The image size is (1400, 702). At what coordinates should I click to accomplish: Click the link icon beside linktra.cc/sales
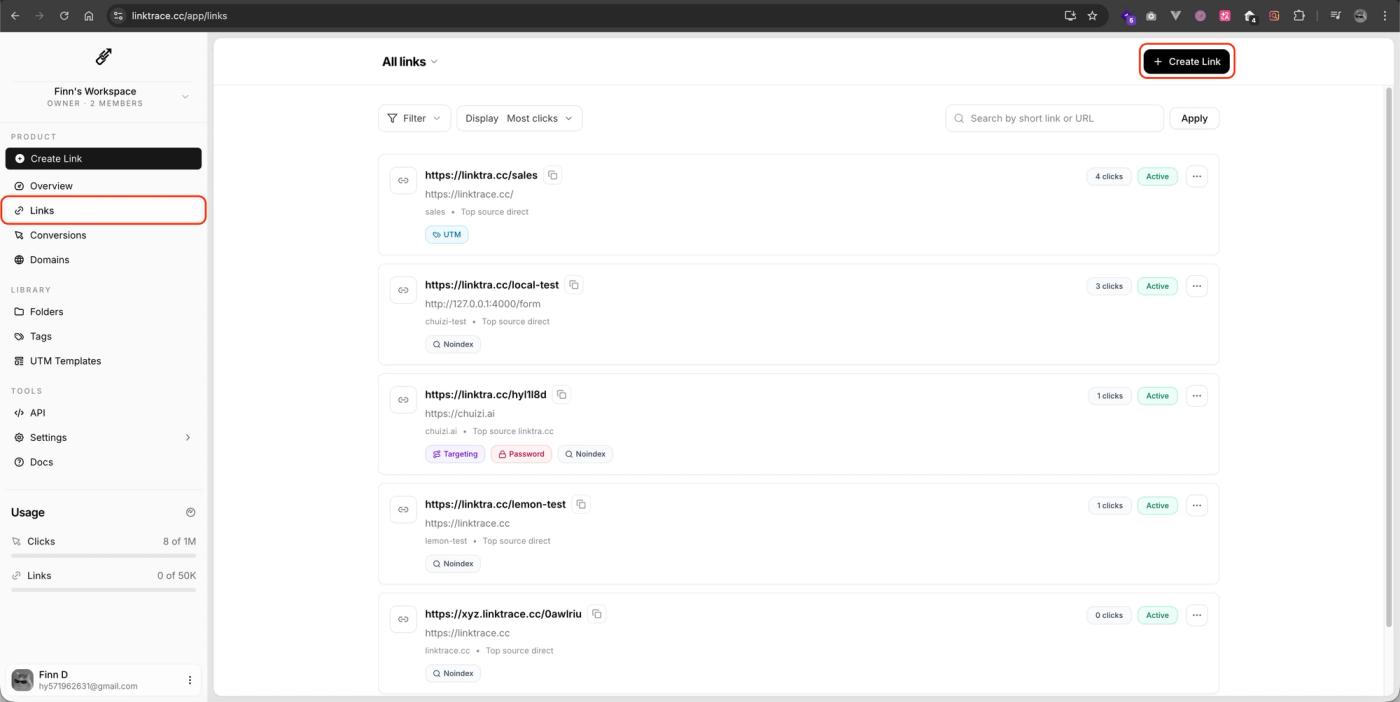tap(403, 181)
